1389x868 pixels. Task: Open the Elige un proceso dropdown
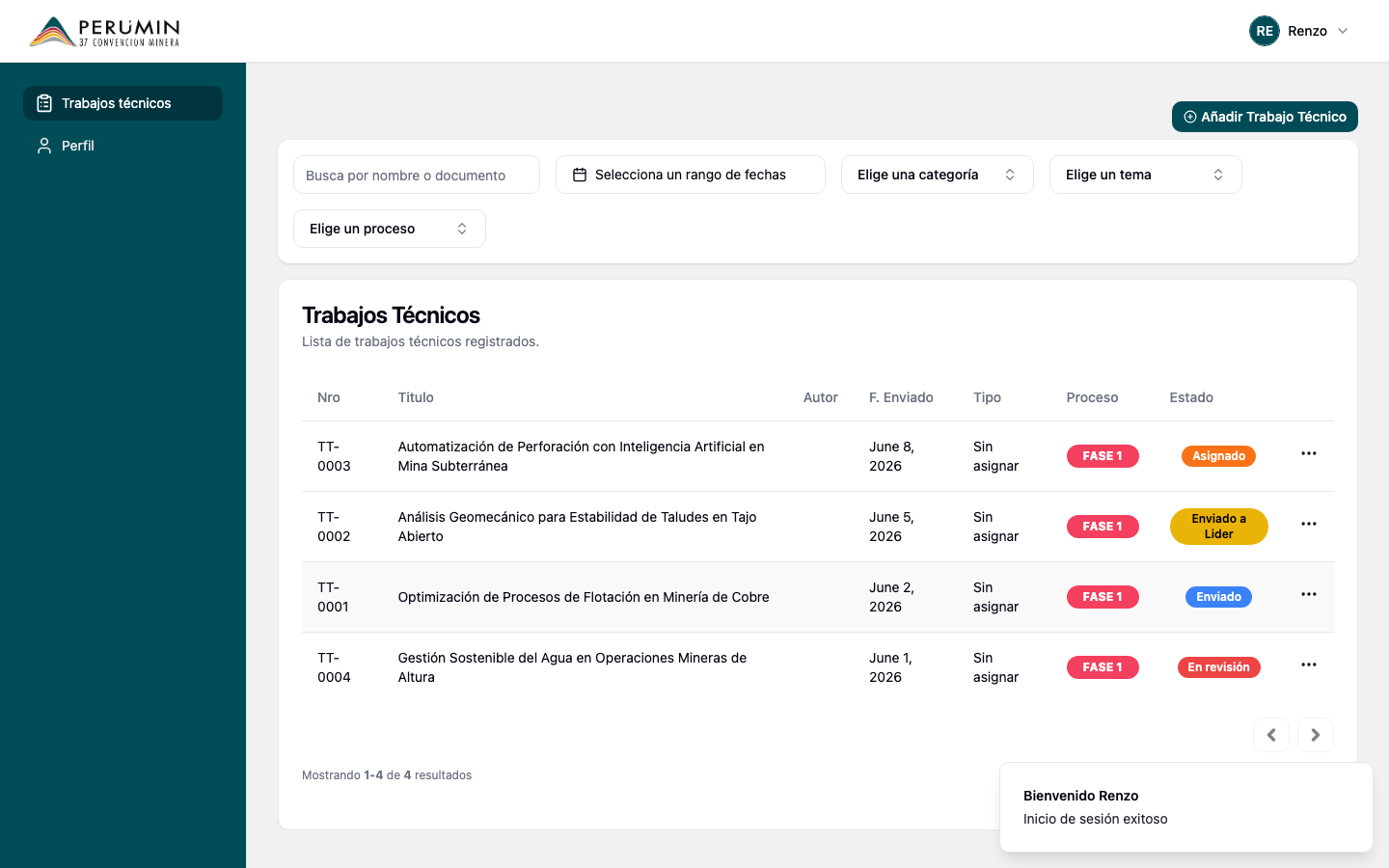(x=390, y=229)
